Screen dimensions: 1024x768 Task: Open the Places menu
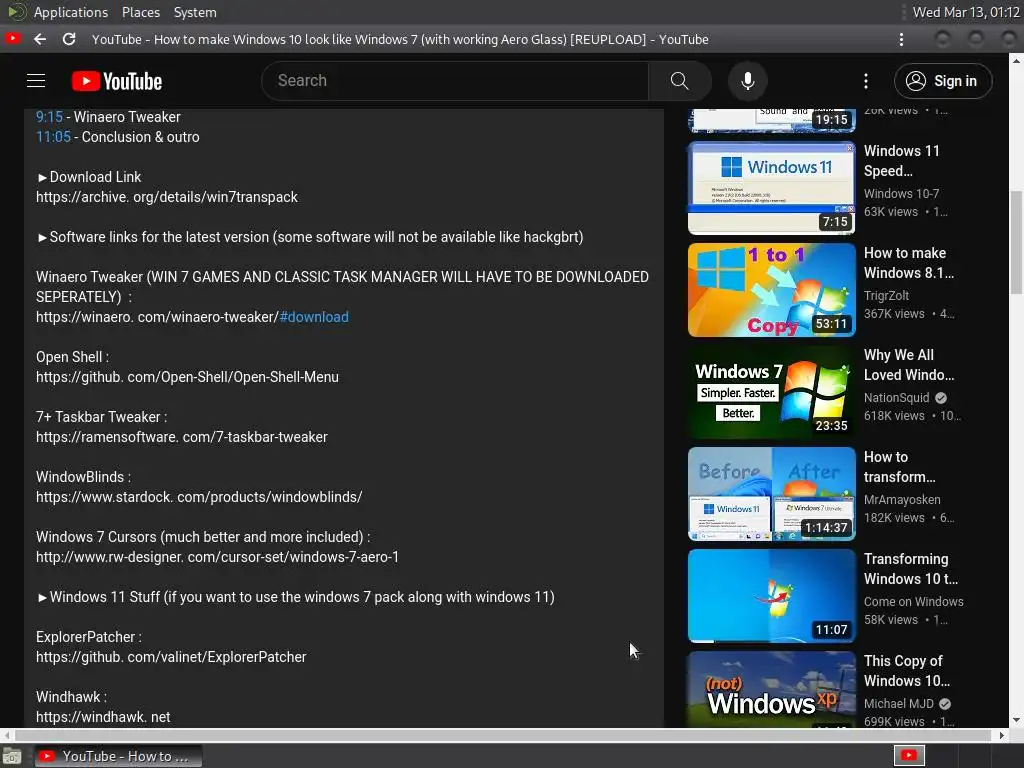coord(140,12)
